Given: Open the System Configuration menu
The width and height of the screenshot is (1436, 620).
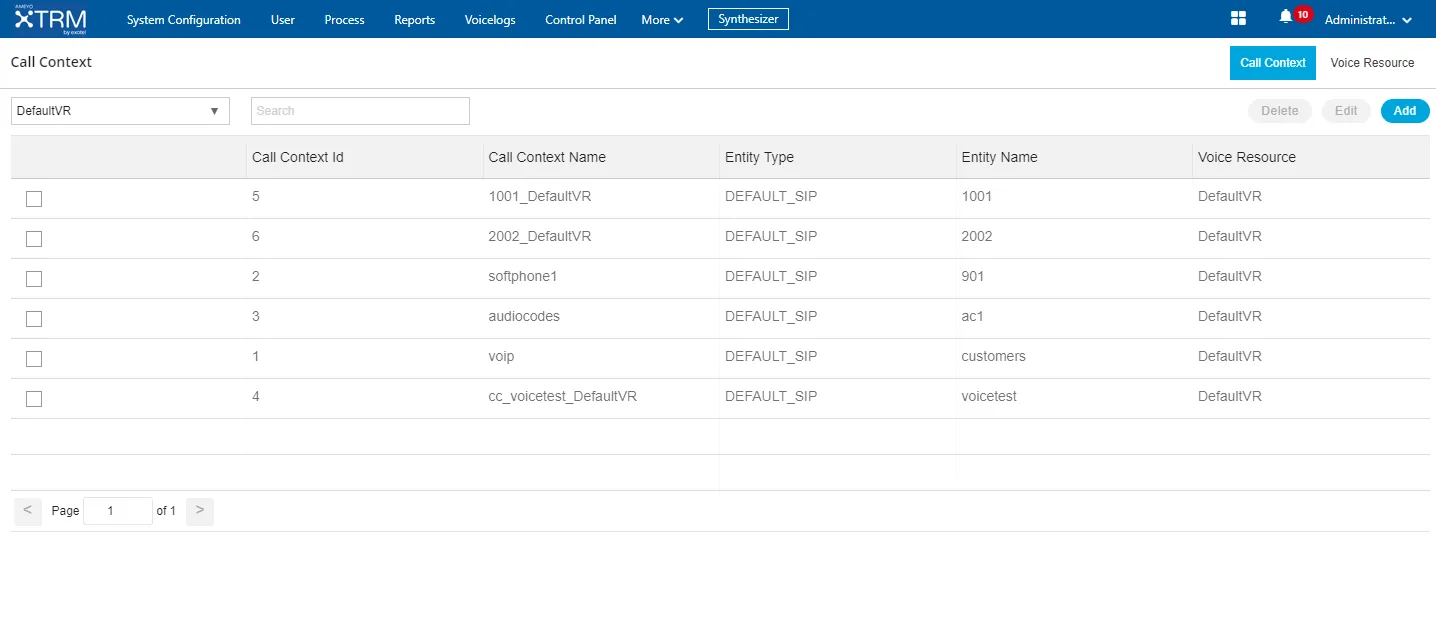Looking at the screenshot, I should click(x=184, y=20).
